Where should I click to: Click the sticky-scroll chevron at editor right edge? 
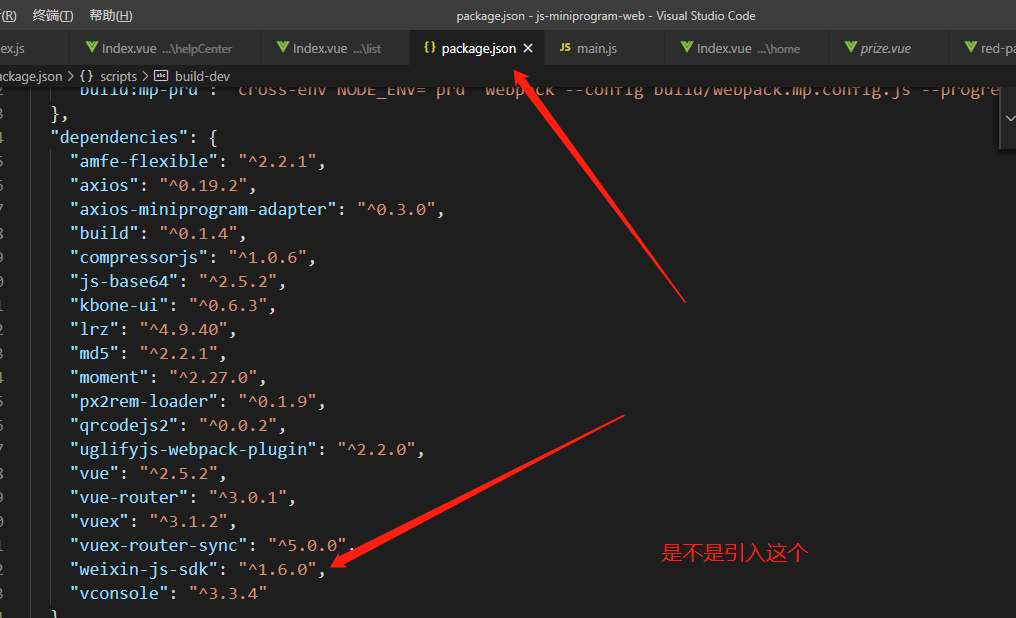click(1010, 119)
